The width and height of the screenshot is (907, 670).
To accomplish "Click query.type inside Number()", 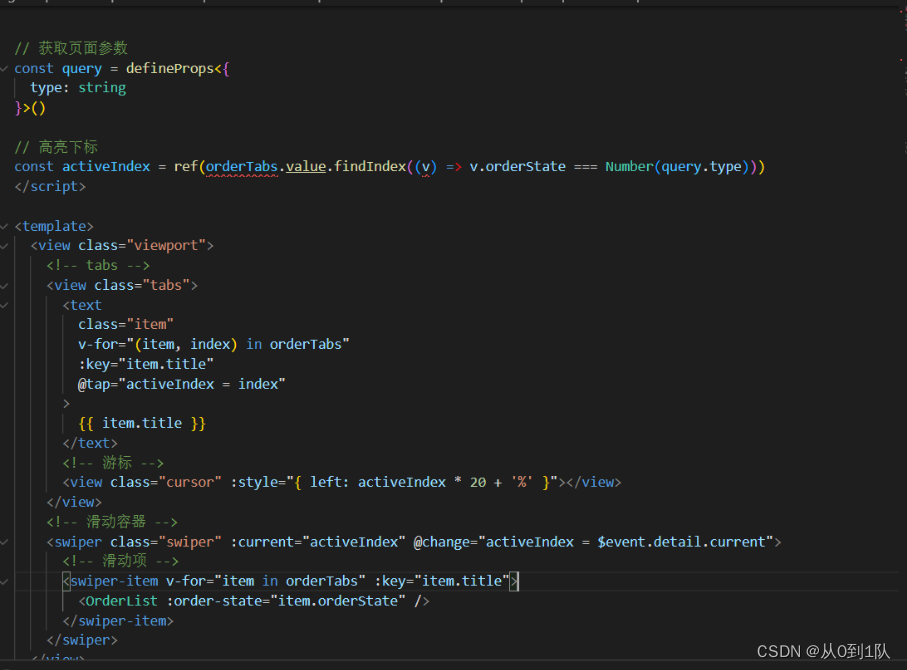I will pyautogui.click(x=702, y=167).
